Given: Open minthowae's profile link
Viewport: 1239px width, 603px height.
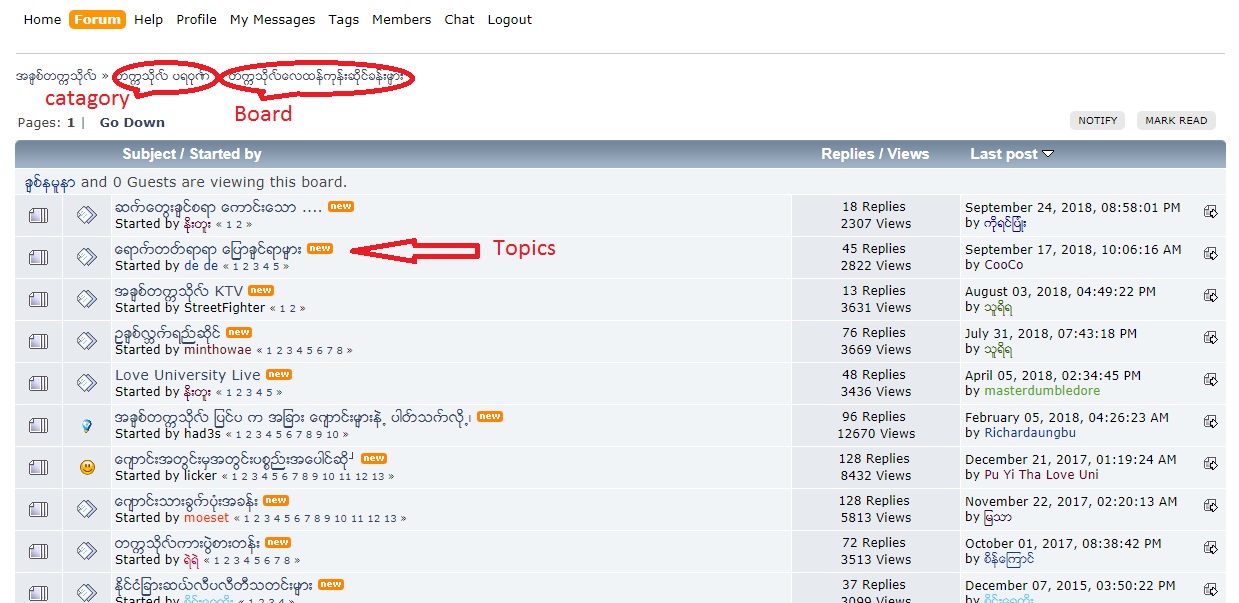Looking at the screenshot, I should click(218, 349).
